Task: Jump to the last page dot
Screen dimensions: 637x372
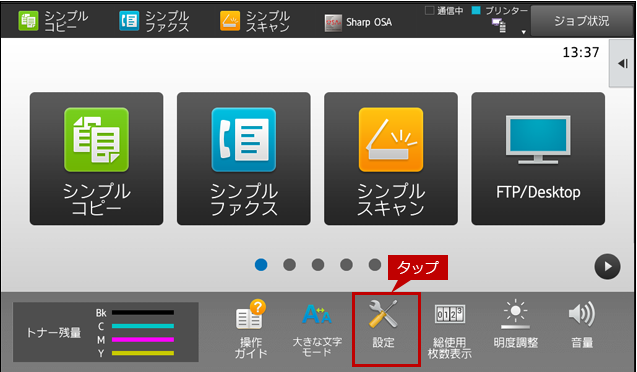Action: tap(375, 265)
